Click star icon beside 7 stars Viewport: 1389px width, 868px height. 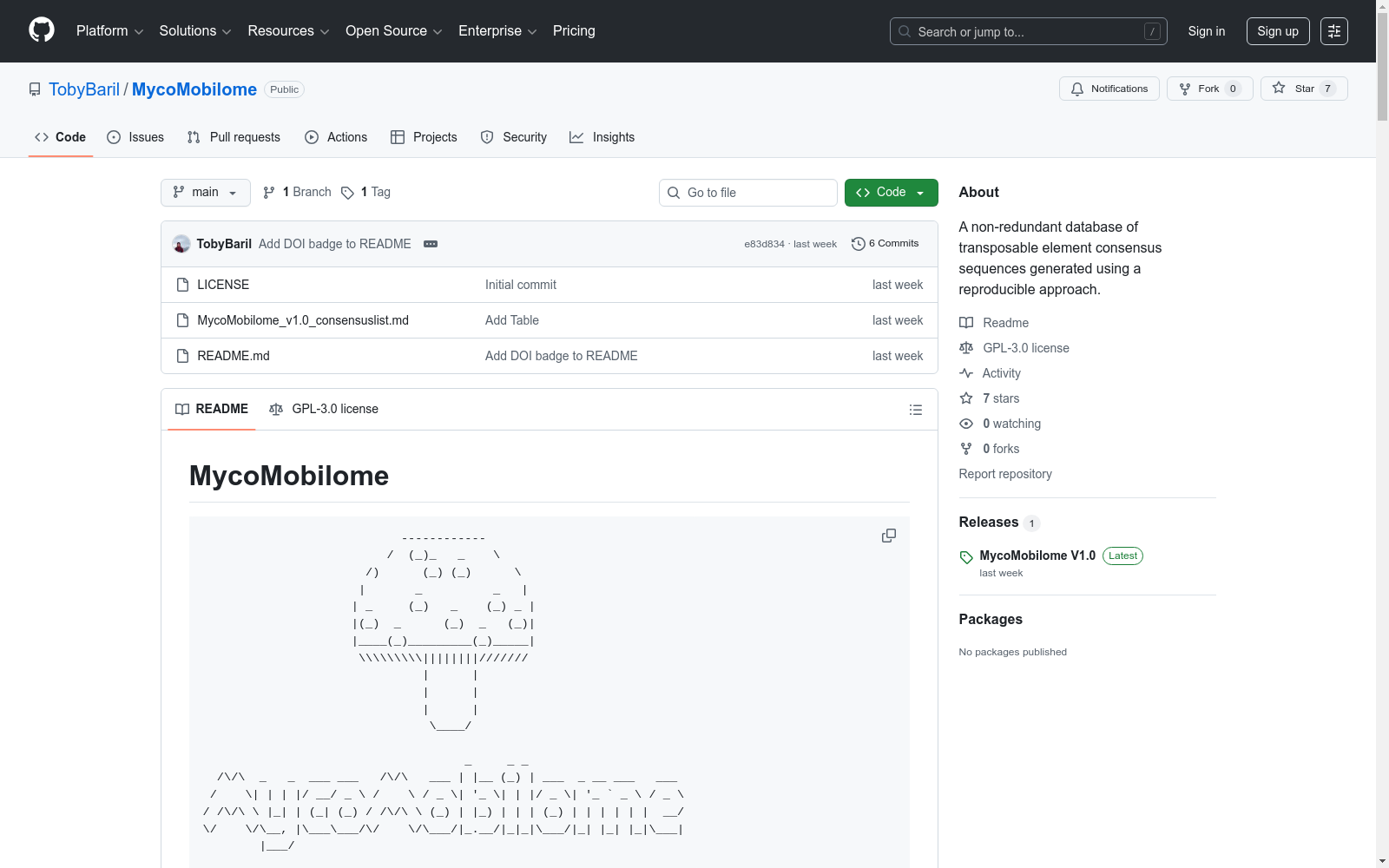(966, 398)
